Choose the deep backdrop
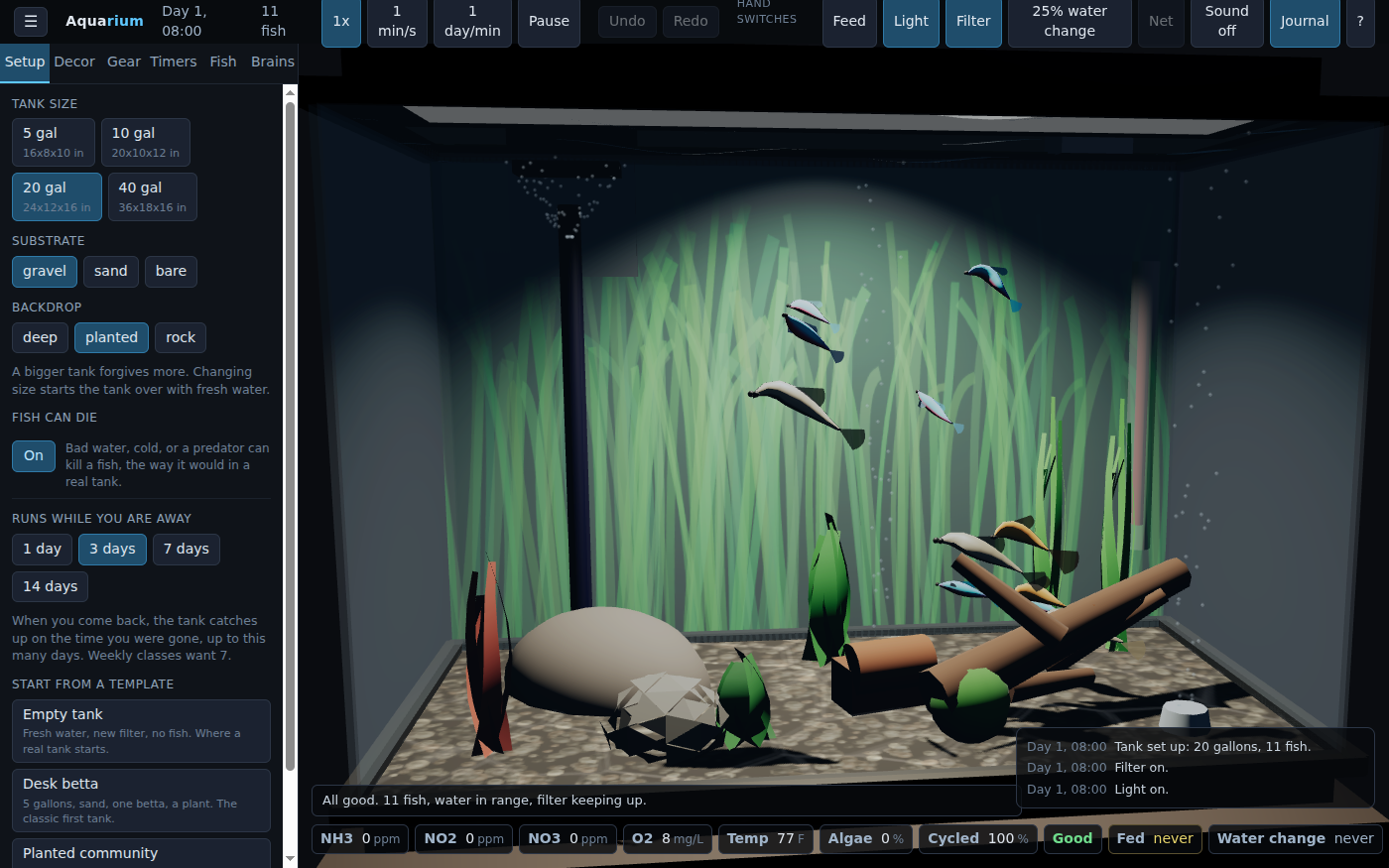 40,337
